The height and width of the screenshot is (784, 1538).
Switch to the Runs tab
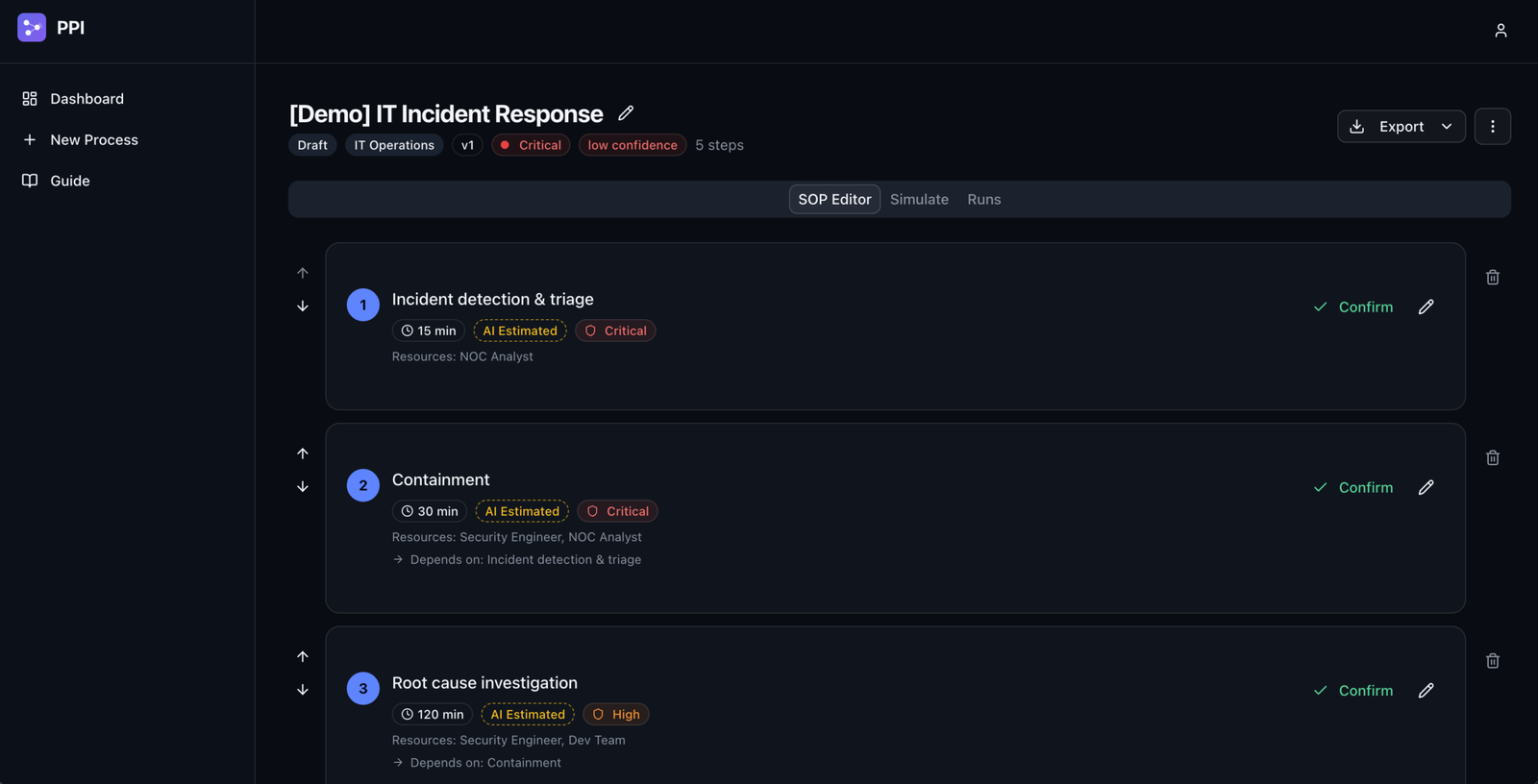[983, 200]
